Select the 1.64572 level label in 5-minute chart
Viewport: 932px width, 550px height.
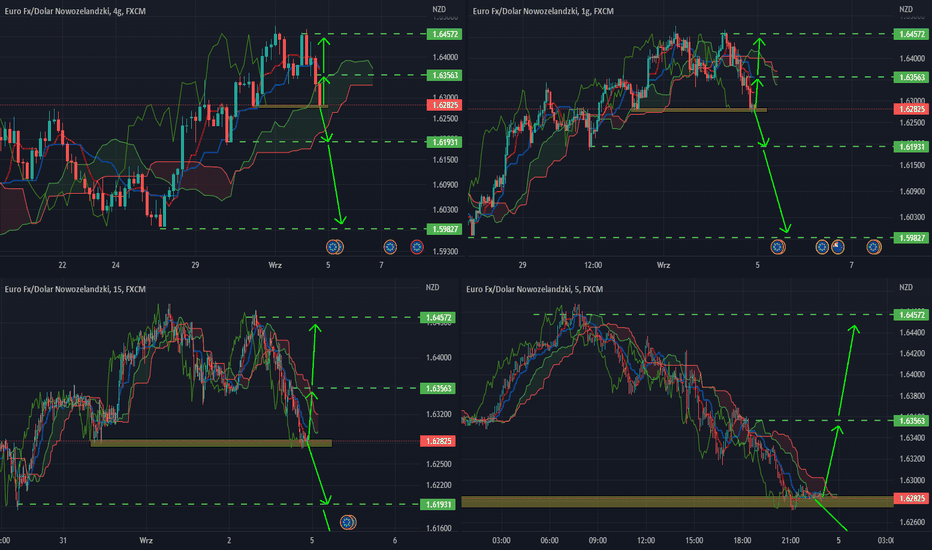point(911,315)
